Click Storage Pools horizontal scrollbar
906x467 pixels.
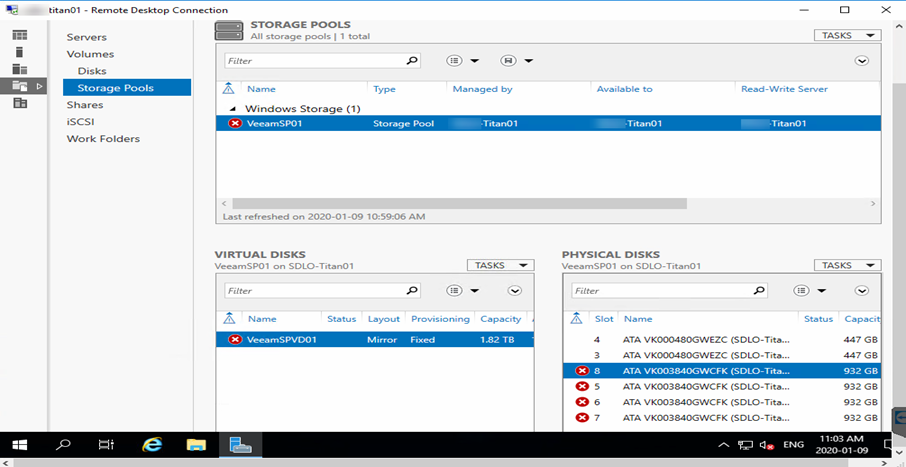tap(459, 203)
